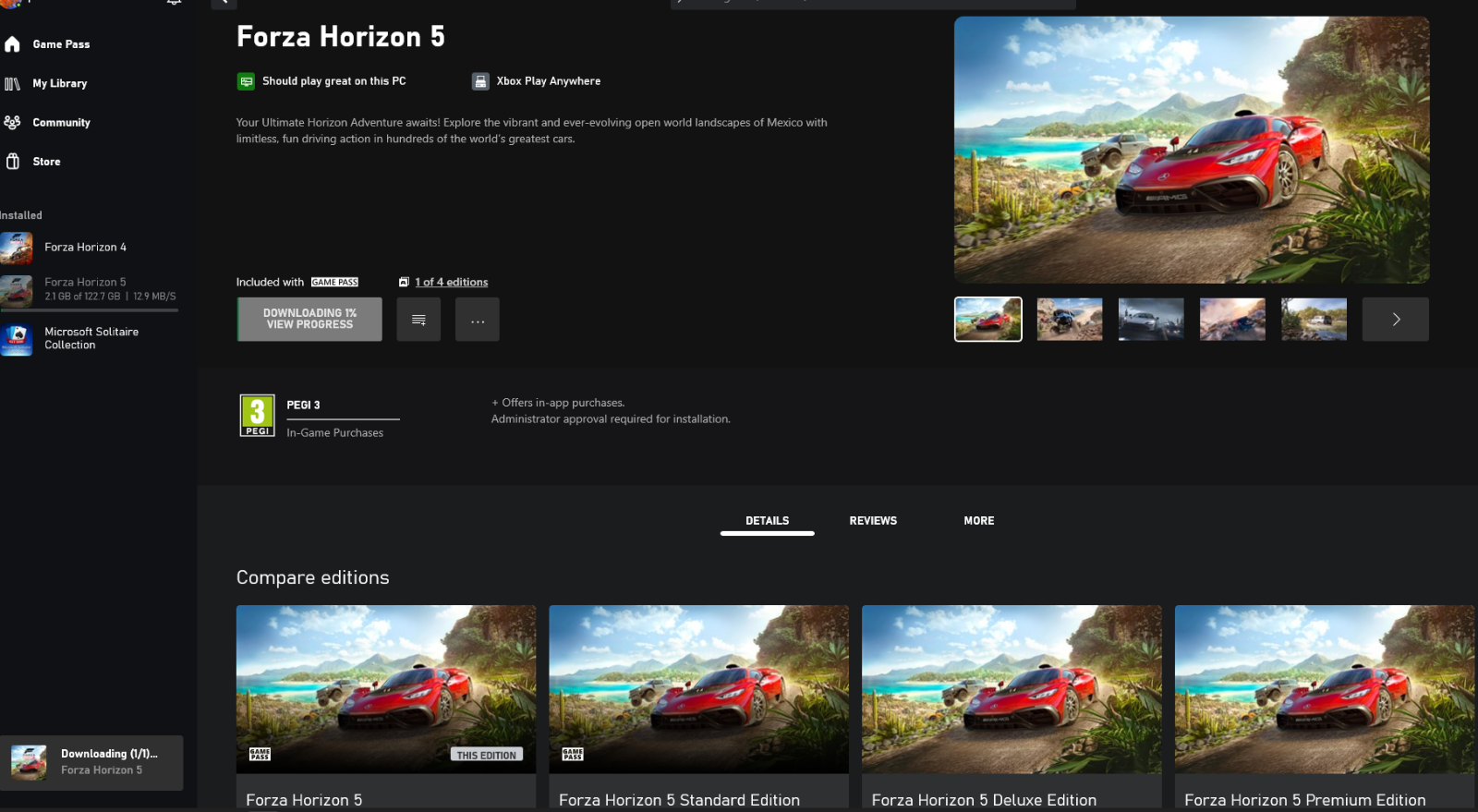Image resolution: width=1478 pixels, height=812 pixels.
Task: Click the Forza Horizon 5 Standard Edition title text
Action: 679,800
